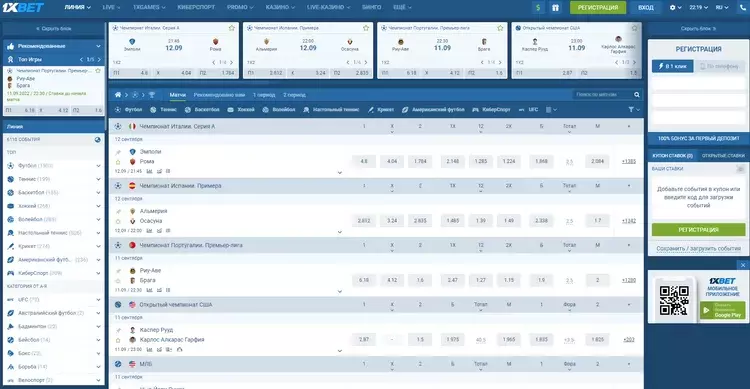Select Теннис in the sports icon bar
The image size is (750, 389).
coord(164,110)
